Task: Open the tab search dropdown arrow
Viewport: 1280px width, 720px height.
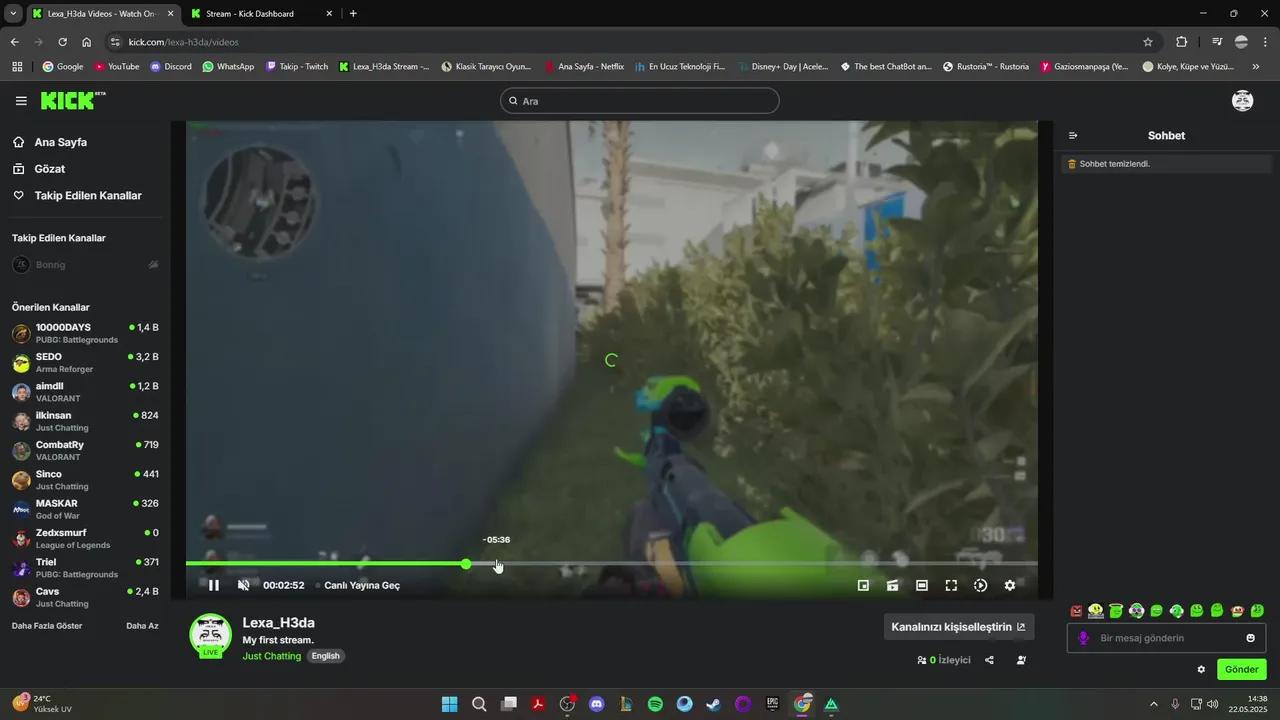Action: click(x=13, y=14)
